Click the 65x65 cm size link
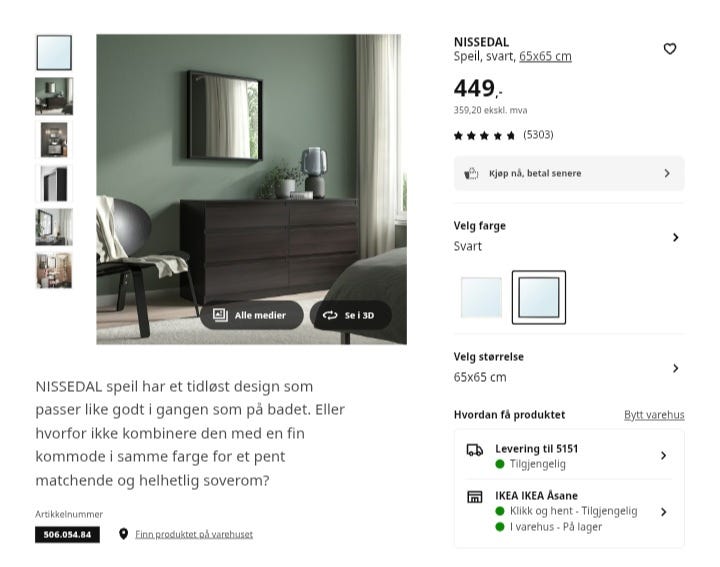The height and width of the screenshot is (567, 720). click(545, 56)
